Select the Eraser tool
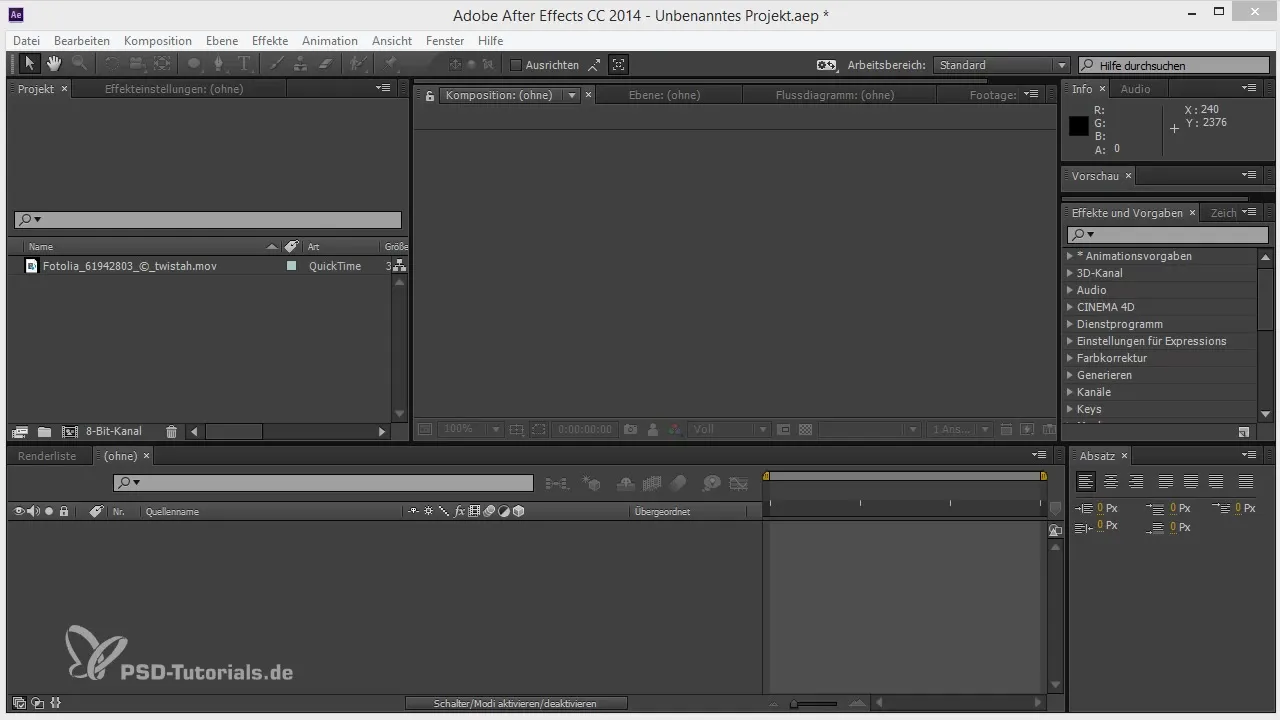The width and height of the screenshot is (1280, 720). click(x=325, y=64)
